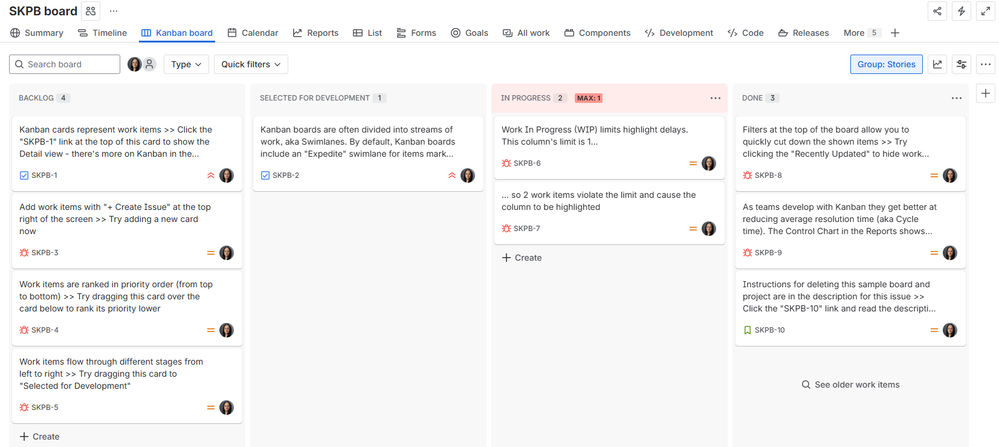Open the Development tab

[x=679, y=33]
